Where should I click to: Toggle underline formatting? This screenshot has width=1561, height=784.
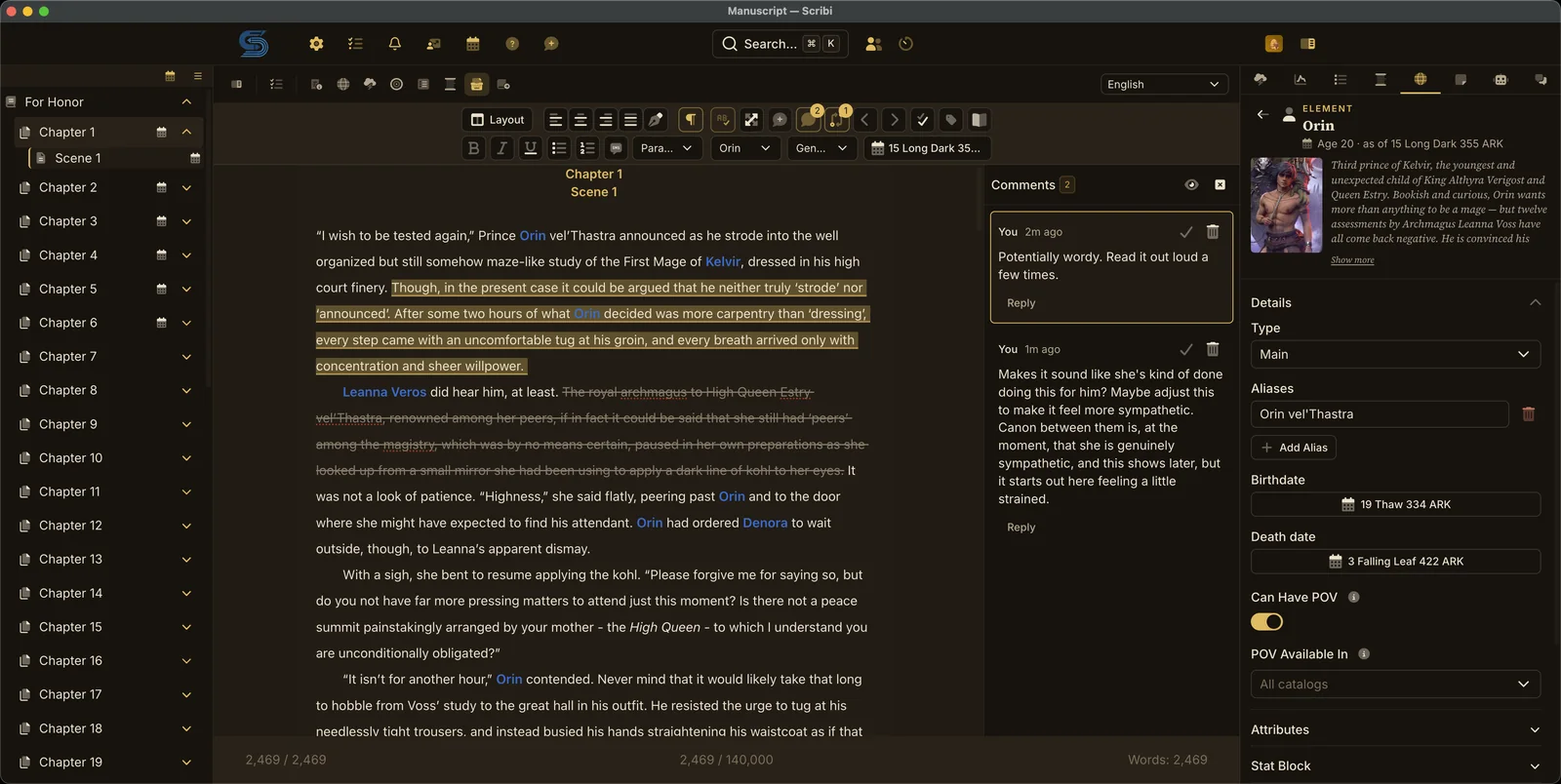pyautogui.click(x=531, y=148)
